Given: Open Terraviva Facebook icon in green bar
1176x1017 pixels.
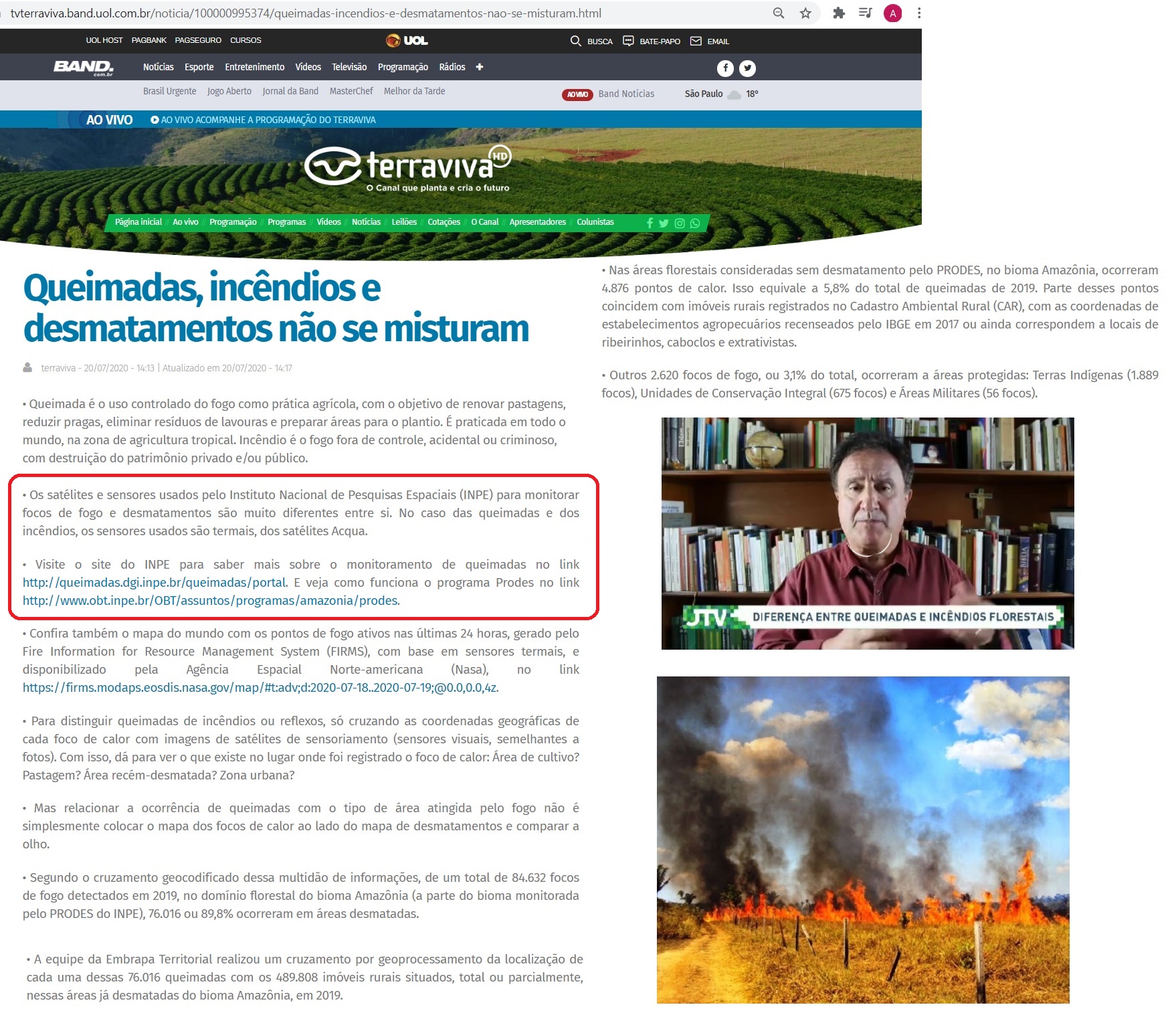Looking at the screenshot, I should pyautogui.click(x=650, y=223).
